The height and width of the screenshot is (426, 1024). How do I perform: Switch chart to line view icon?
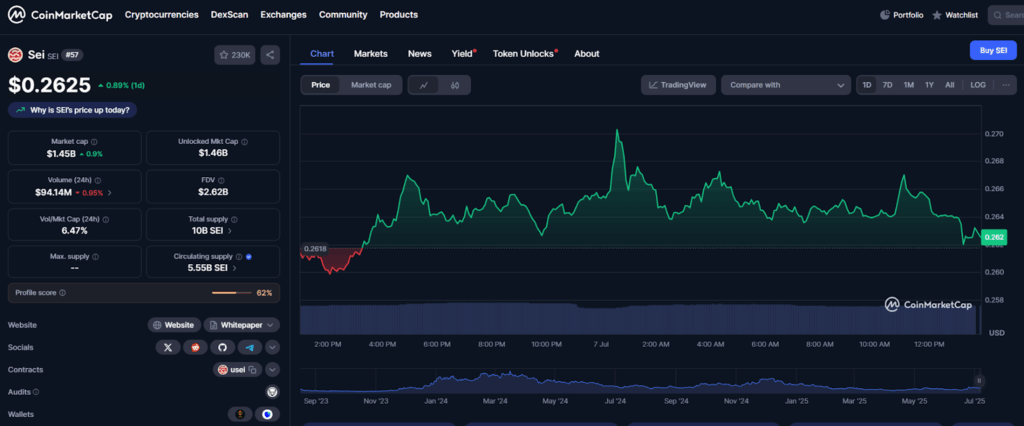(x=424, y=85)
